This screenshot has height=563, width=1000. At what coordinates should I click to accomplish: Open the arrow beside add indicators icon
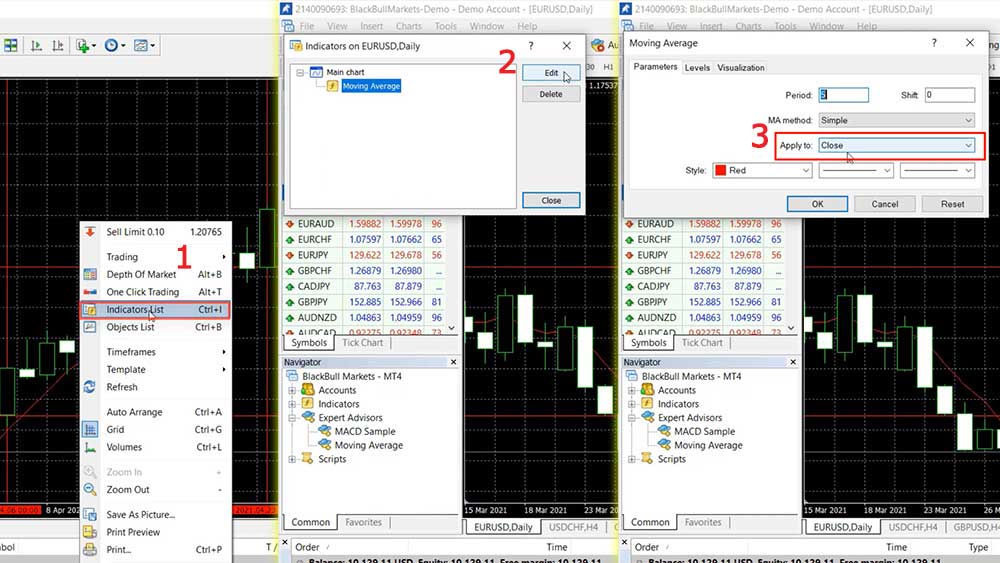(94, 46)
